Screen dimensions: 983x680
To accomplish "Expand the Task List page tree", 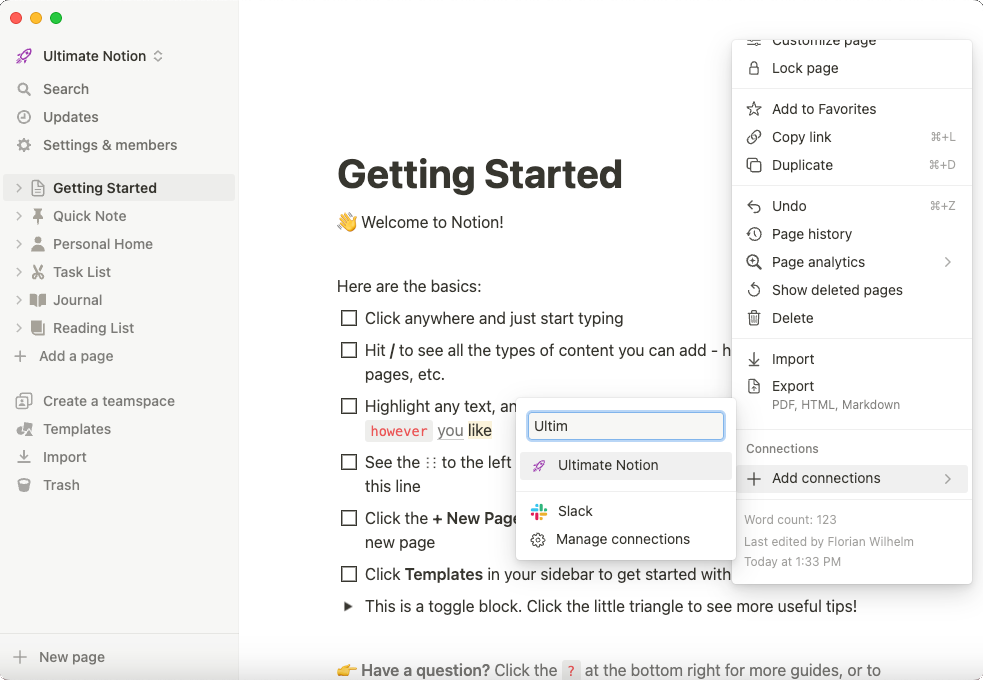I will pos(19,272).
